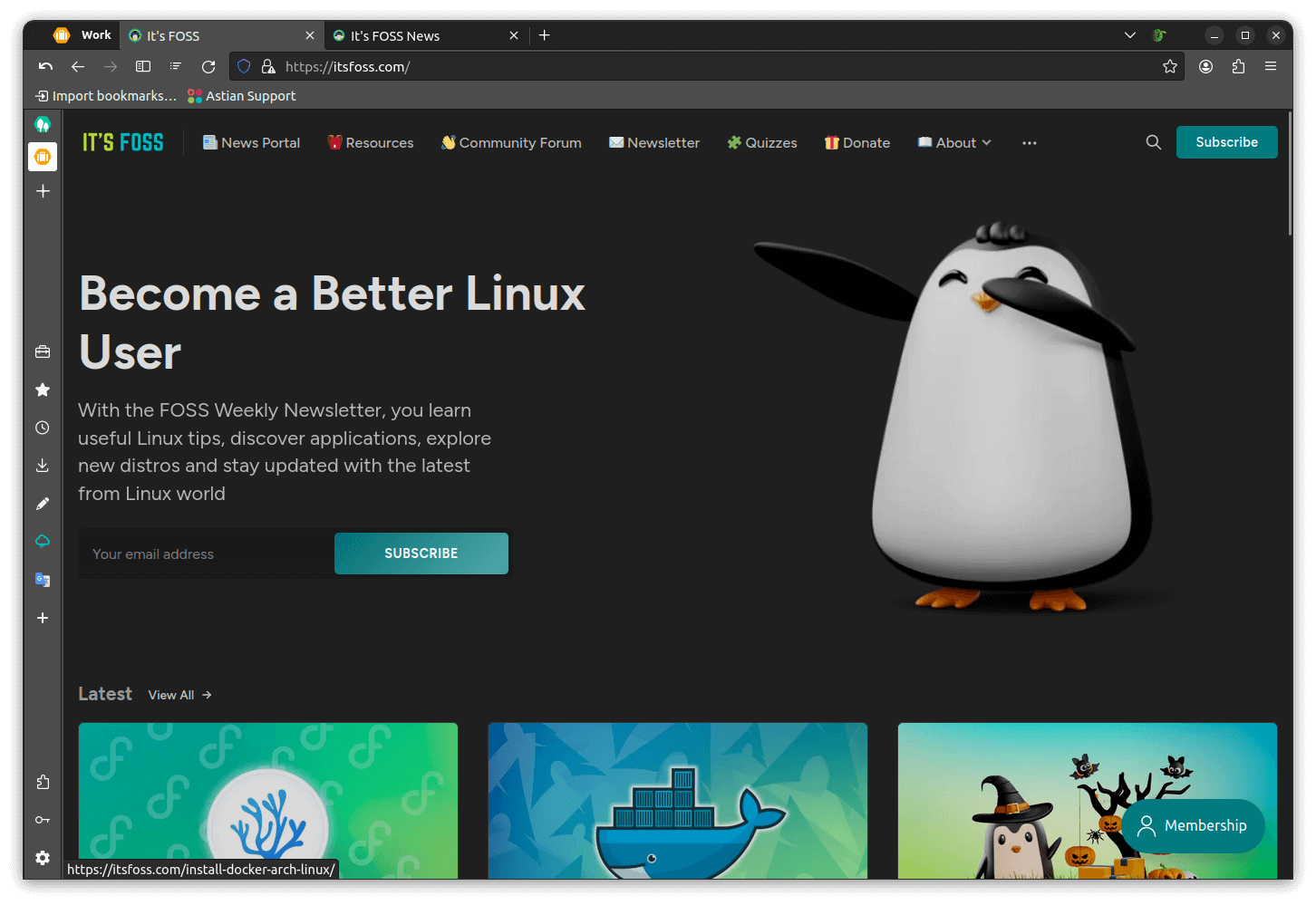
Task: Click the tracking protection shield in the address bar
Action: click(x=243, y=66)
